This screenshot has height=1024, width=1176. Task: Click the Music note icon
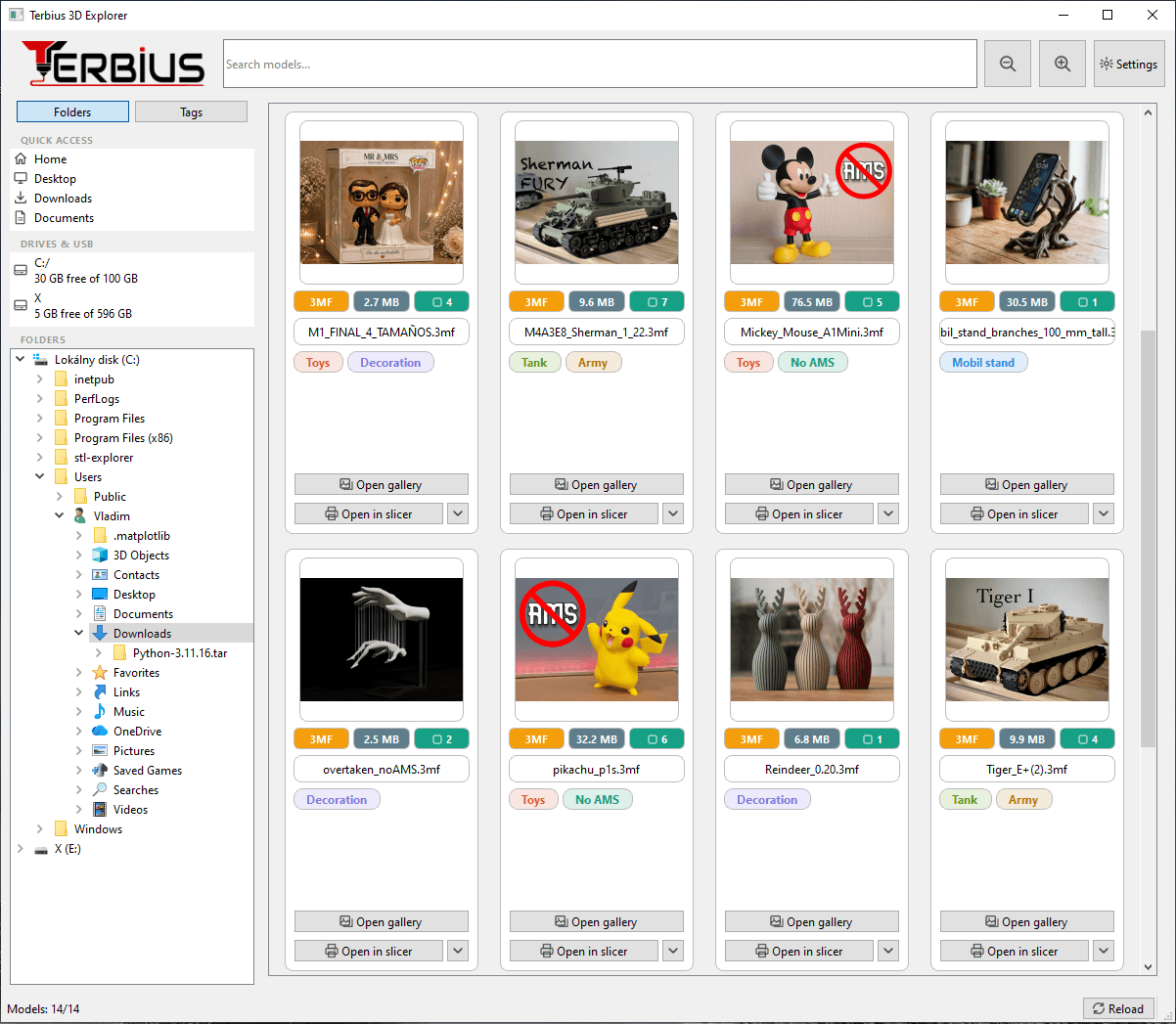[x=100, y=711]
